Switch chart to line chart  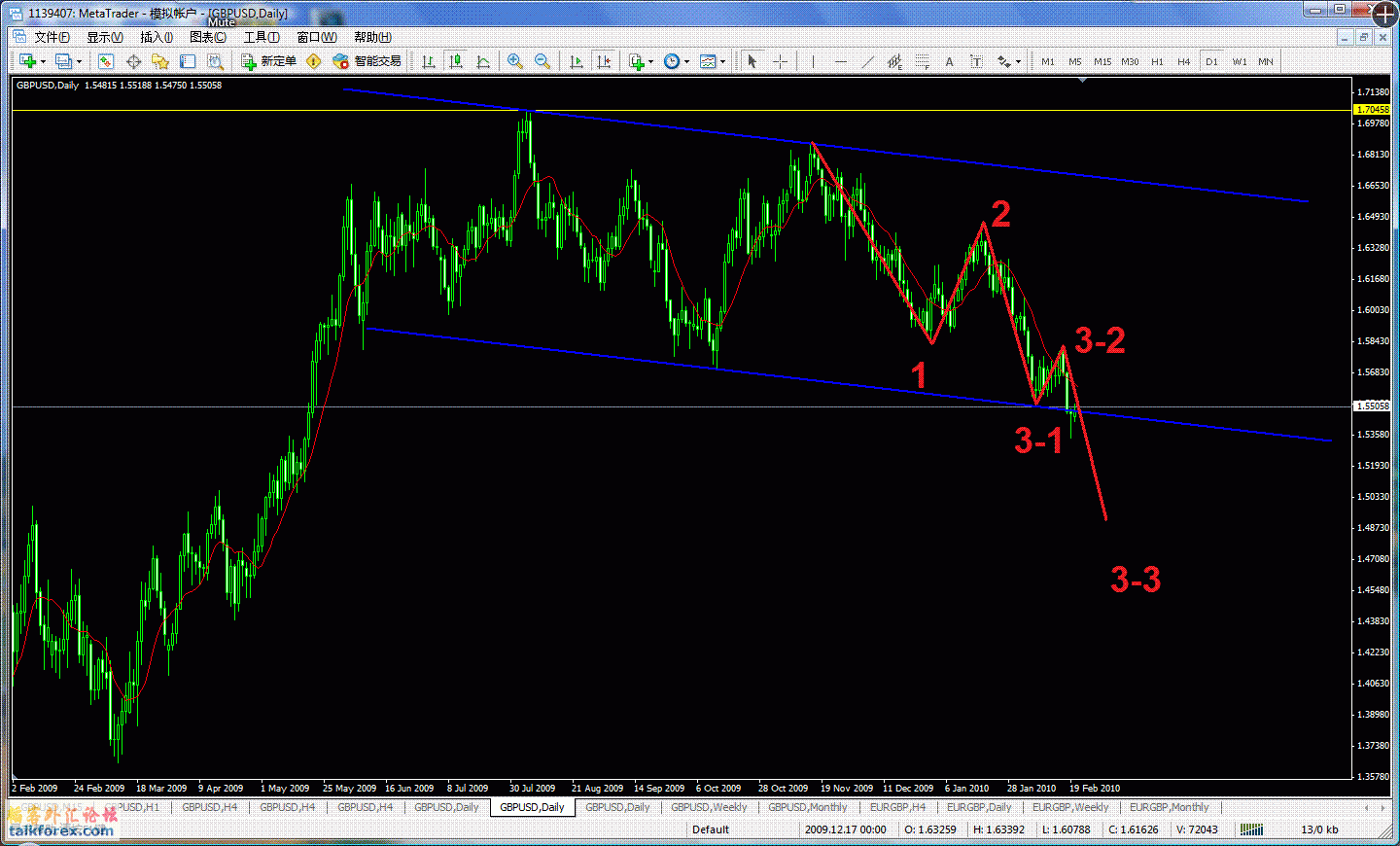(482, 61)
